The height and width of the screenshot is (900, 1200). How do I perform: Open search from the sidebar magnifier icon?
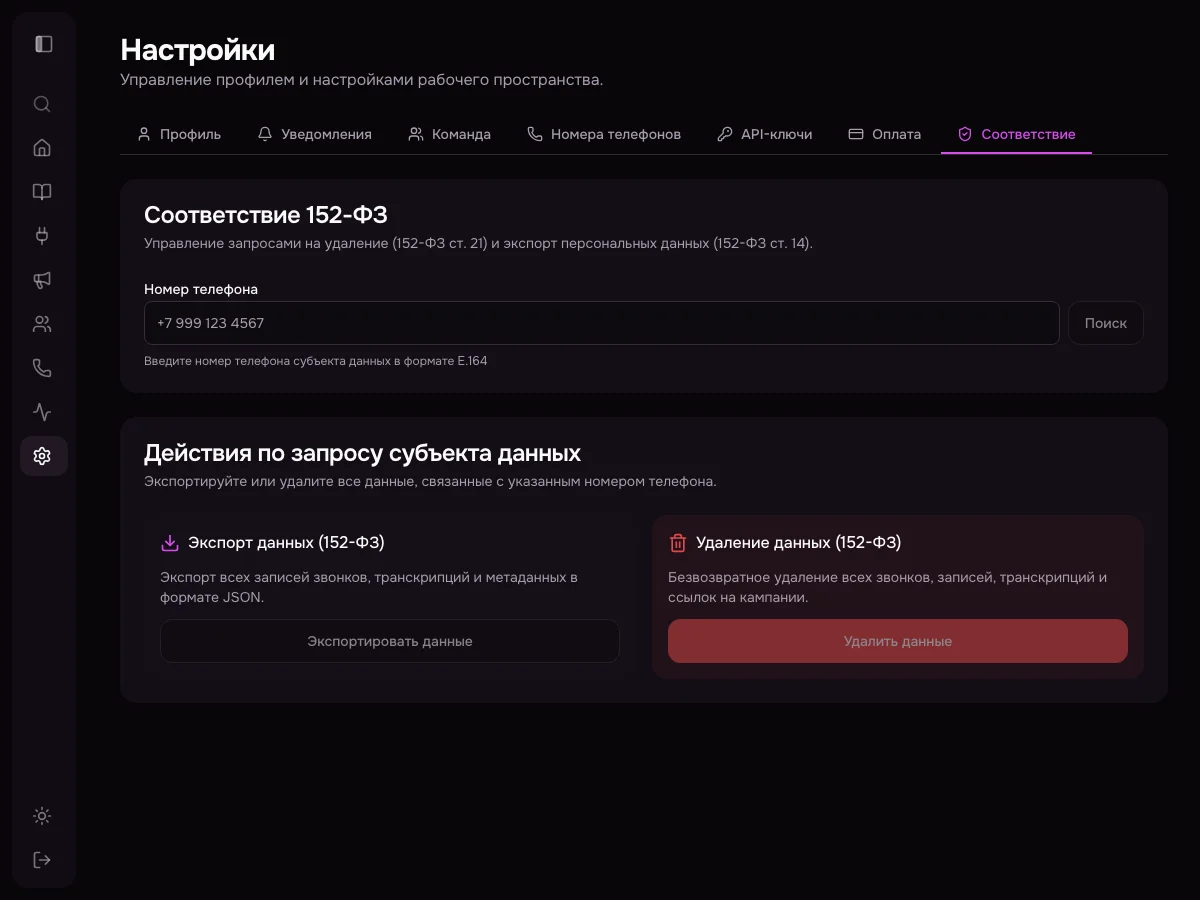[42, 103]
